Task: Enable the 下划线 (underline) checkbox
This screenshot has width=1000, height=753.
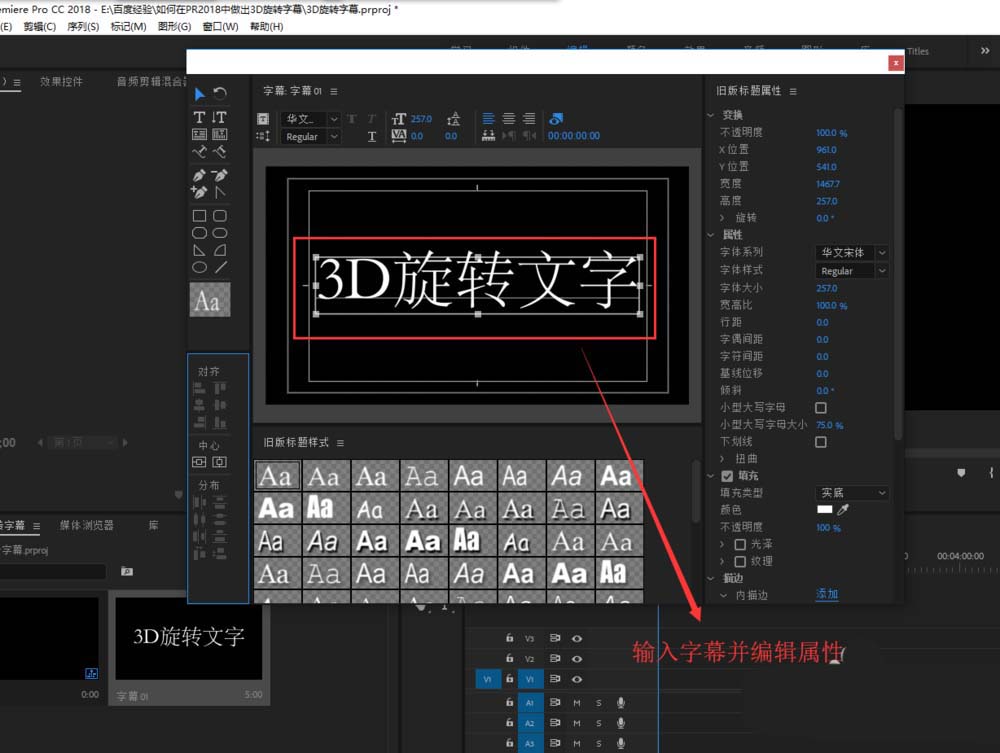Action: (821, 443)
